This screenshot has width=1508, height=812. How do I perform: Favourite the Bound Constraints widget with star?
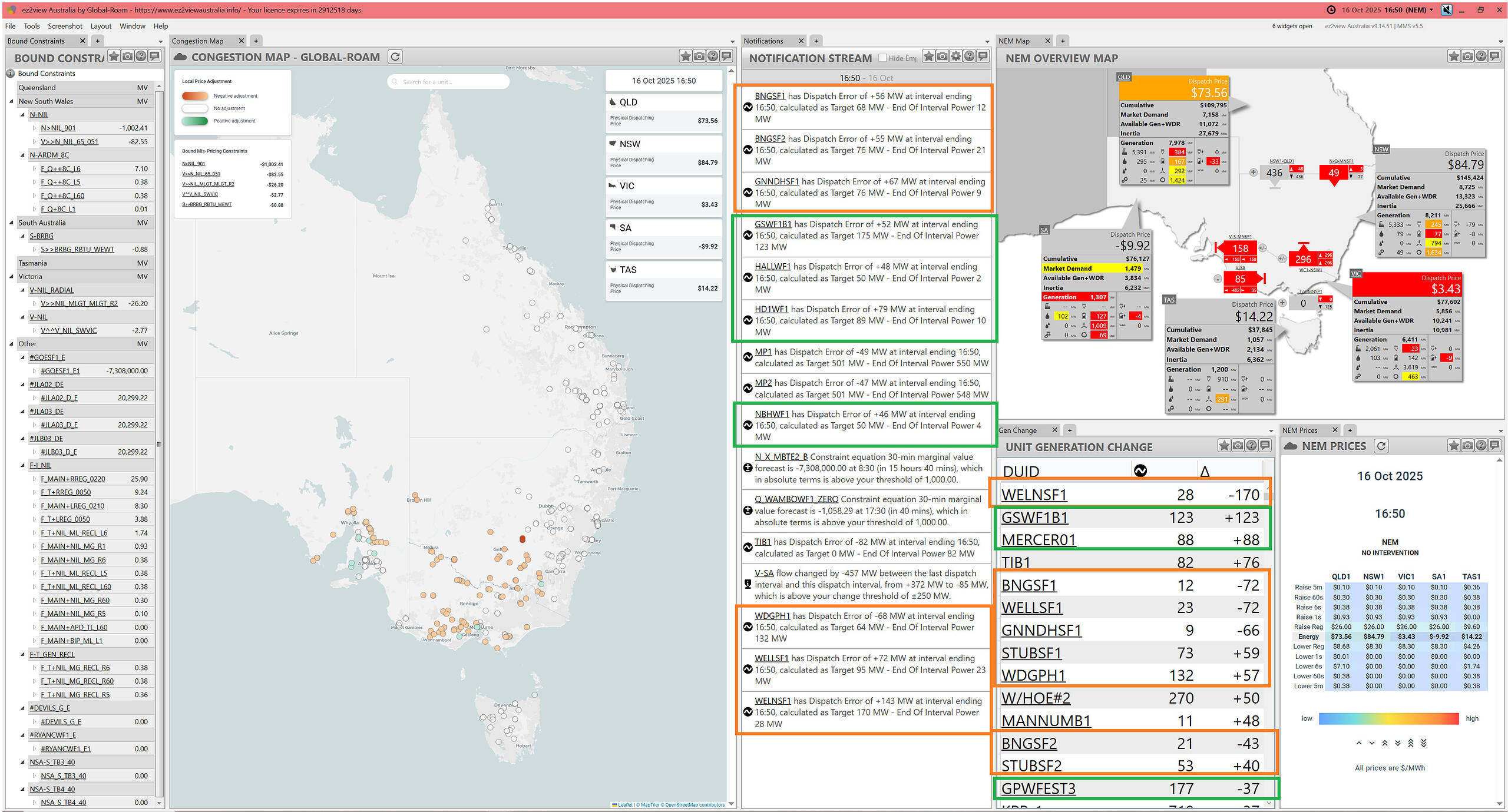pyautogui.click(x=114, y=57)
